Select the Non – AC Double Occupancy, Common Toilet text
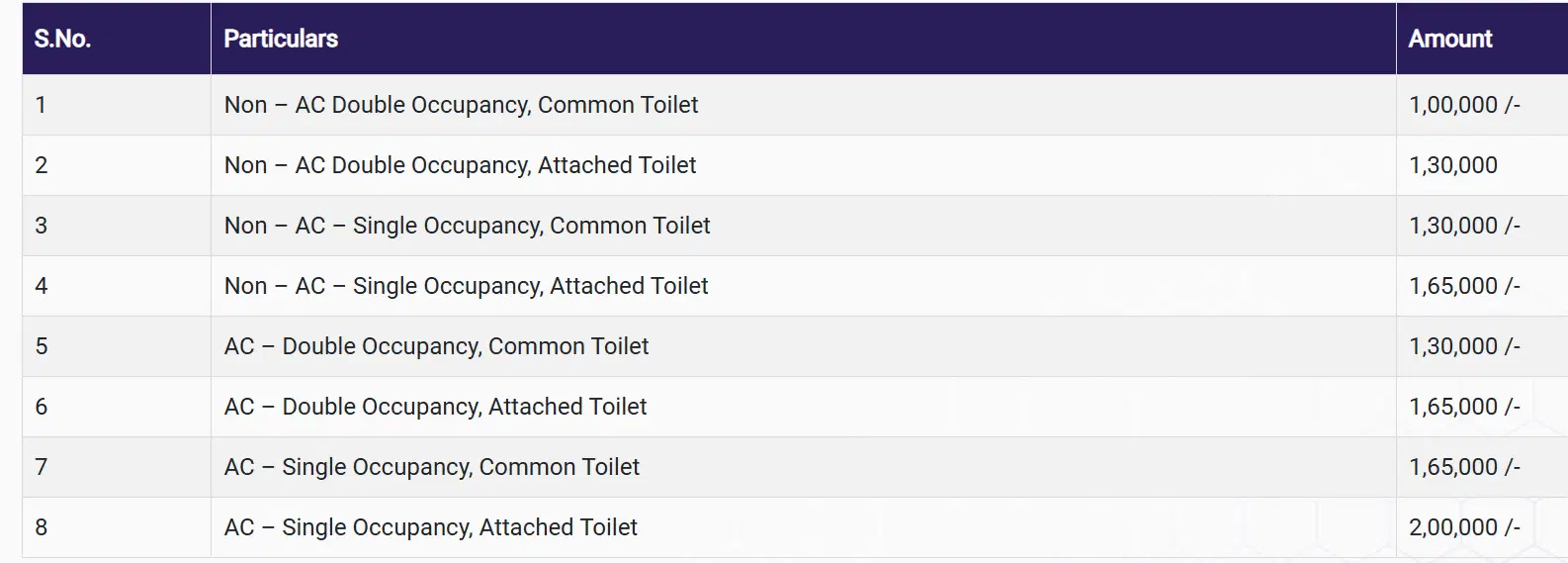 (461, 105)
